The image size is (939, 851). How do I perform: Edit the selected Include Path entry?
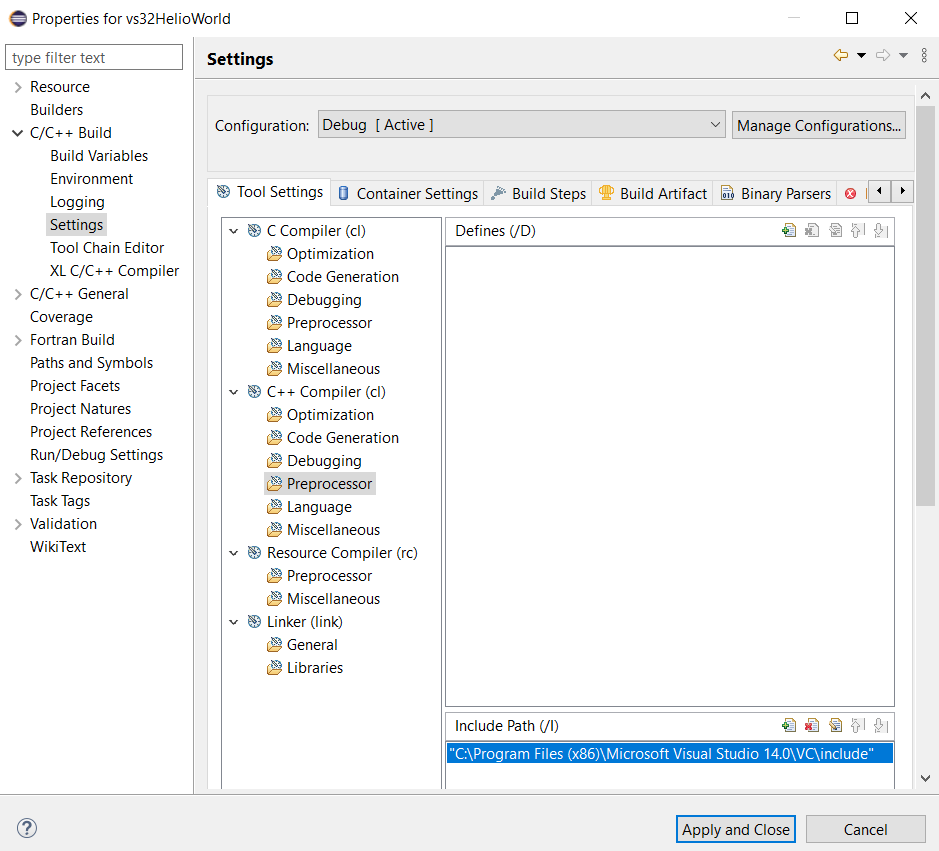835,726
